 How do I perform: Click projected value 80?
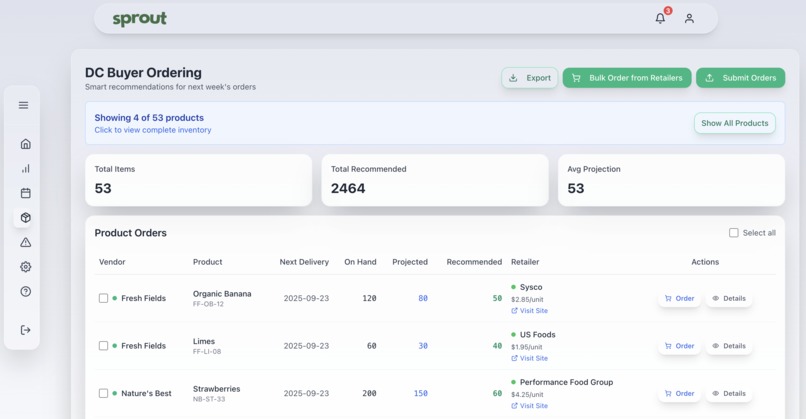[x=423, y=298]
